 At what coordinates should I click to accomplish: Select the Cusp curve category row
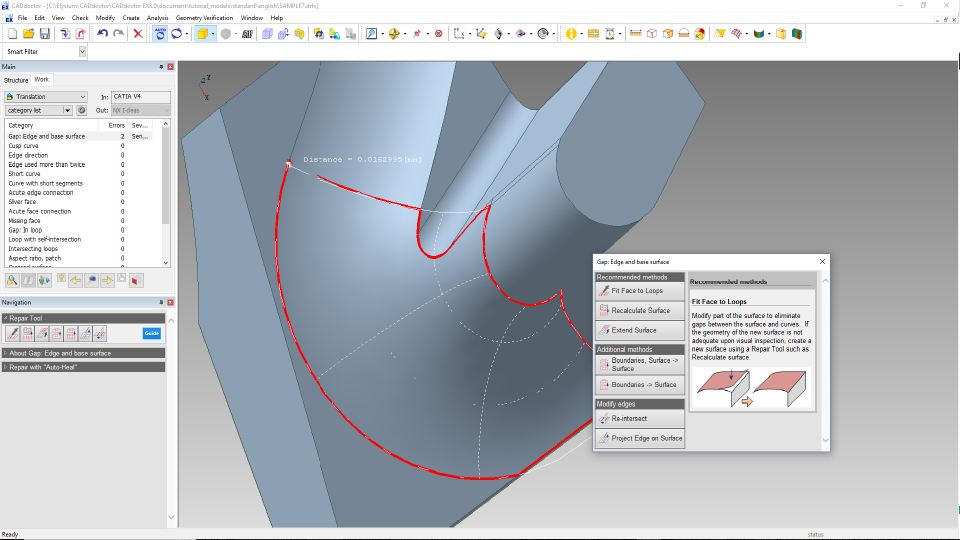pos(22,146)
